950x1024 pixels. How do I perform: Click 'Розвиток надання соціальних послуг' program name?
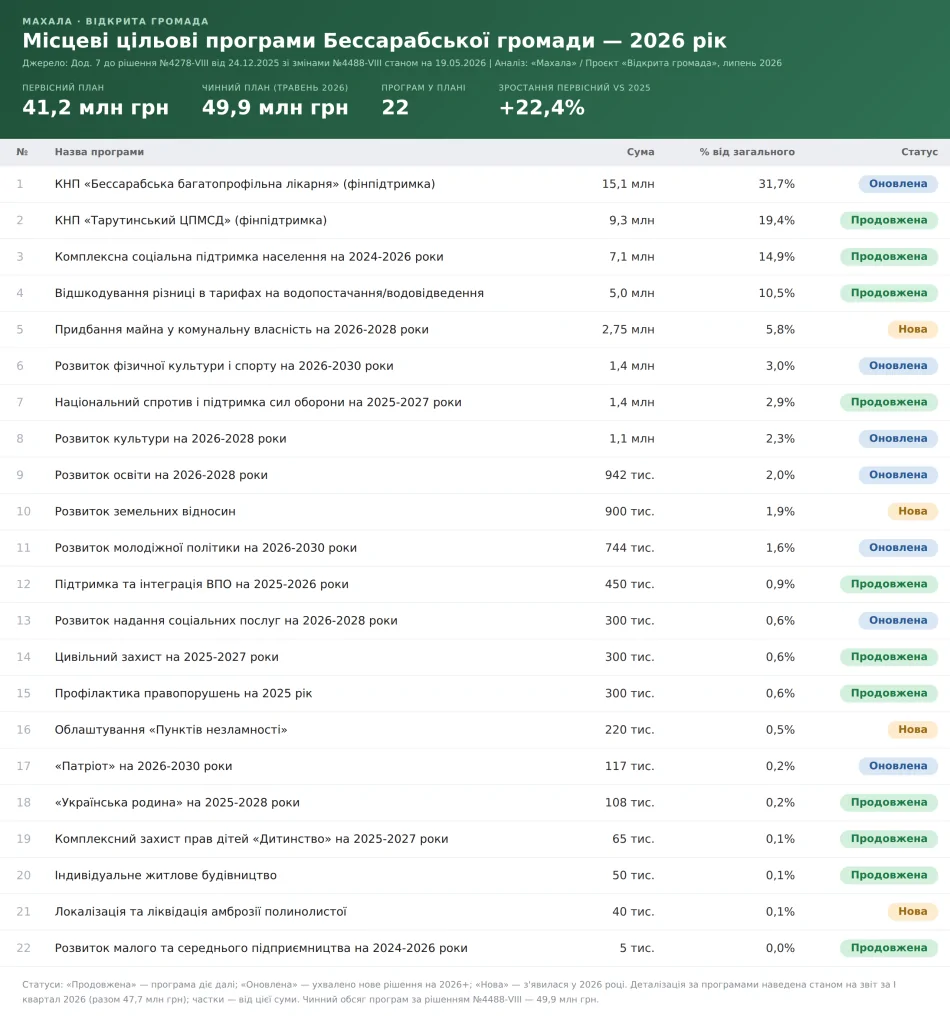point(226,620)
